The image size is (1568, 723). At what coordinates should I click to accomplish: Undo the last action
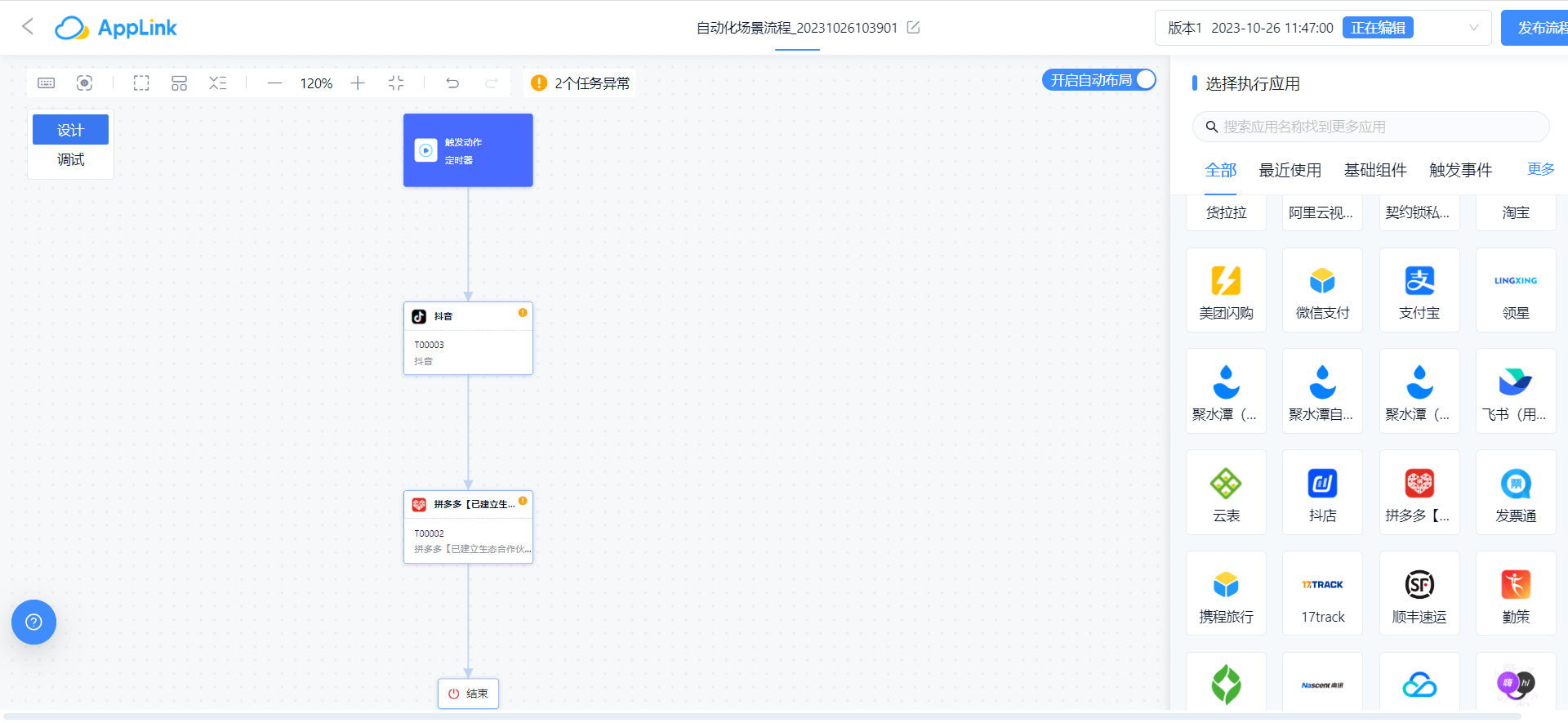click(x=452, y=83)
